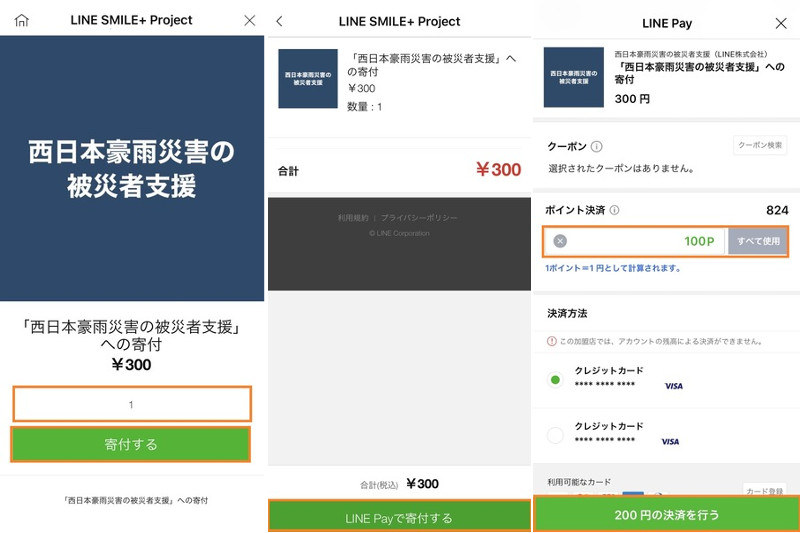Click the quantity input field showing 1

(132, 404)
